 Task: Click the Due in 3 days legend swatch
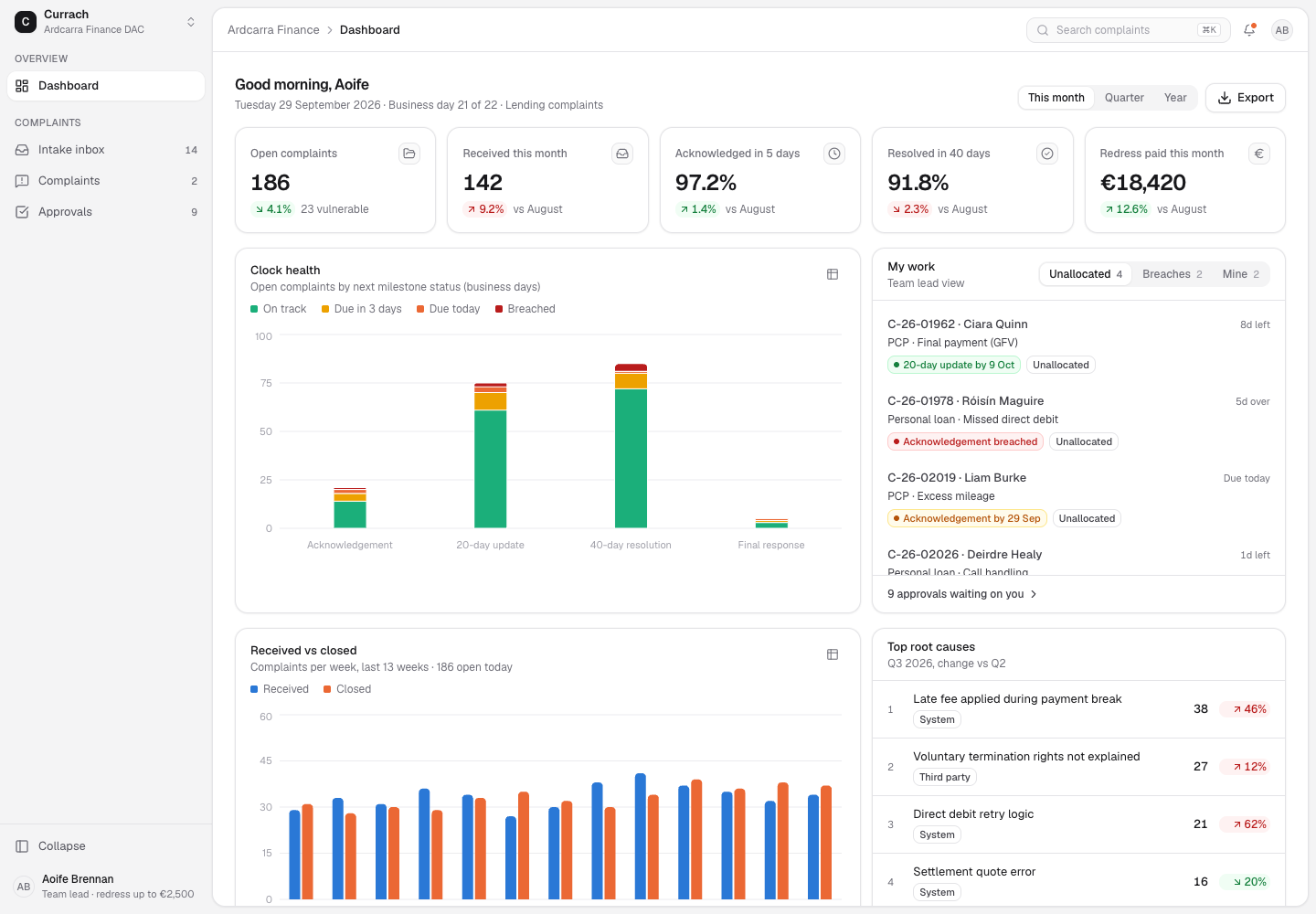tap(325, 309)
